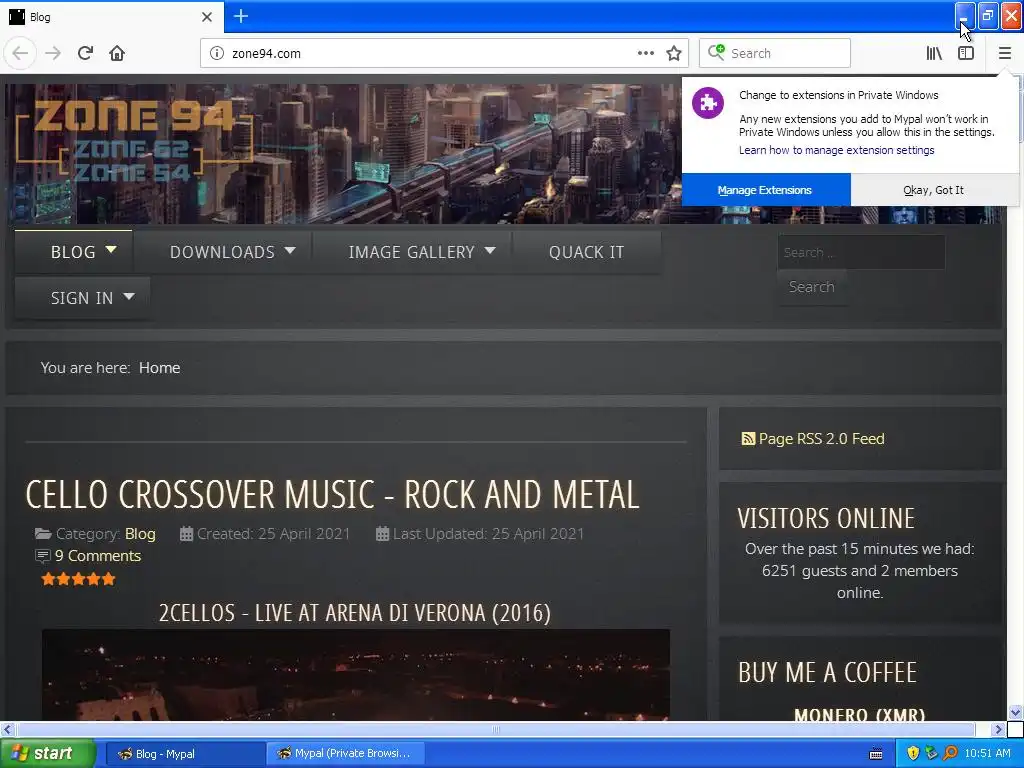Focus the website search input field
Viewport: 1024px width, 768px height.
coord(861,252)
